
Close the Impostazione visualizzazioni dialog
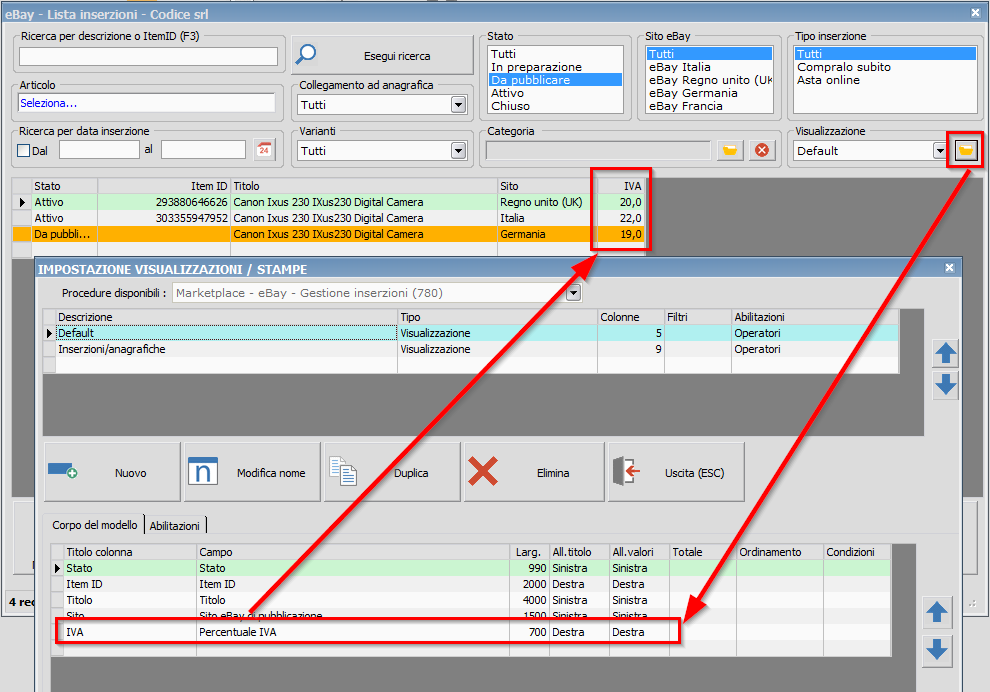point(949,268)
